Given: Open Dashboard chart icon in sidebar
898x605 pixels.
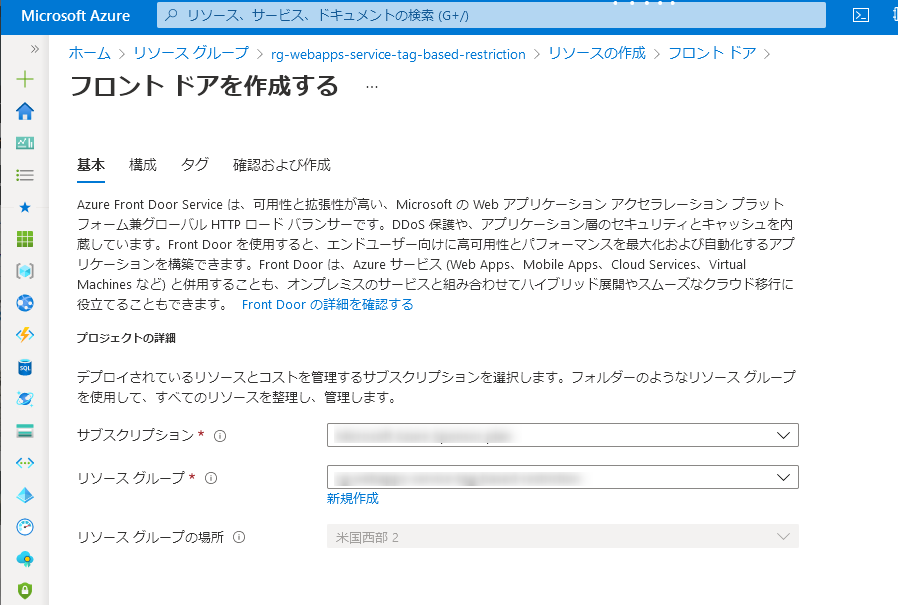Looking at the screenshot, I should (x=25, y=143).
